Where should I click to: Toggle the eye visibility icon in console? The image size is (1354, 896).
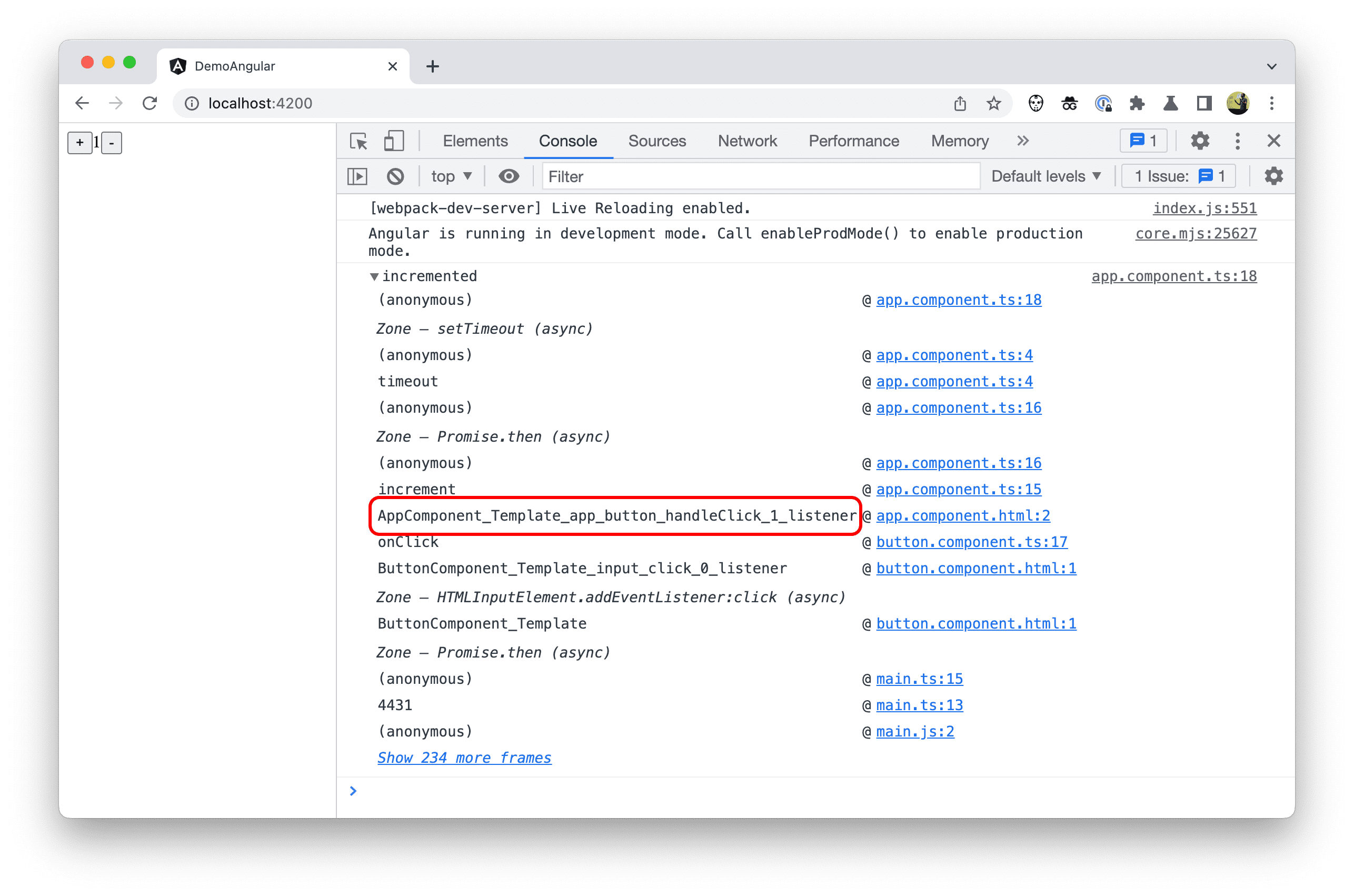pos(508,177)
